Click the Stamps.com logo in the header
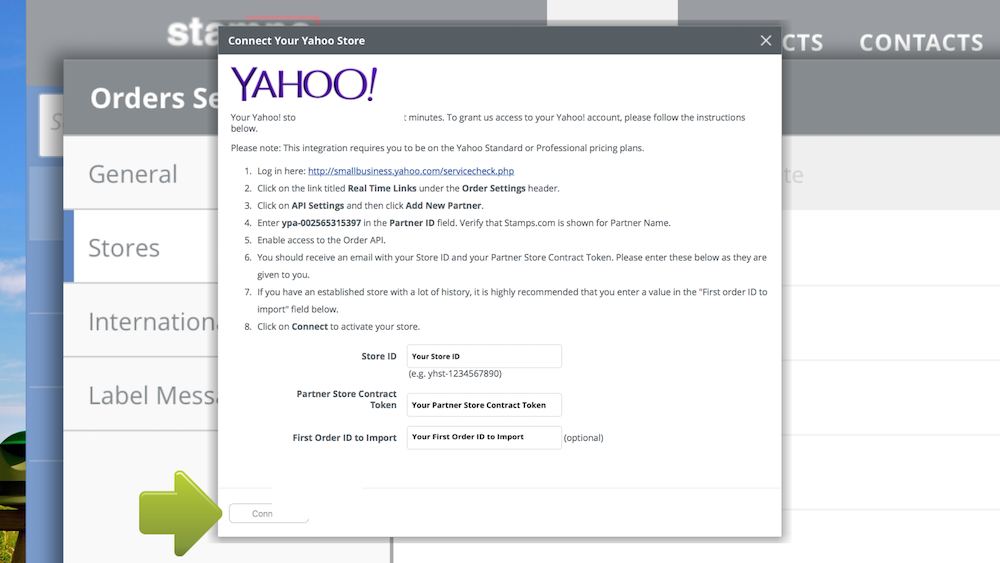The image size is (1000, 563). click(192, 33)
